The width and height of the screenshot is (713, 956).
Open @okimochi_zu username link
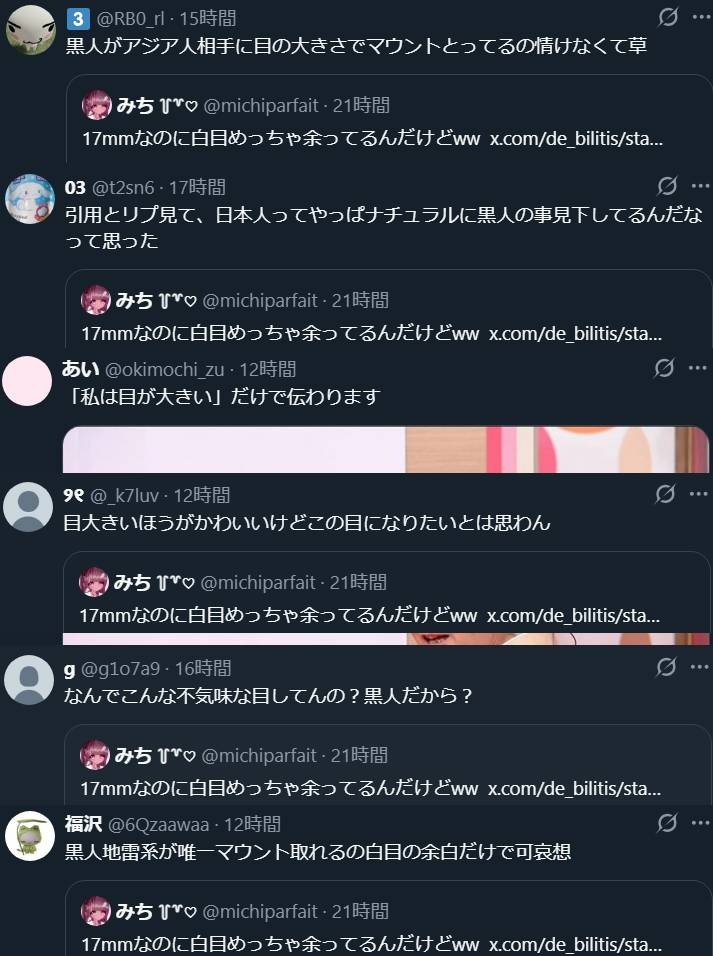[x=165, y=369]
